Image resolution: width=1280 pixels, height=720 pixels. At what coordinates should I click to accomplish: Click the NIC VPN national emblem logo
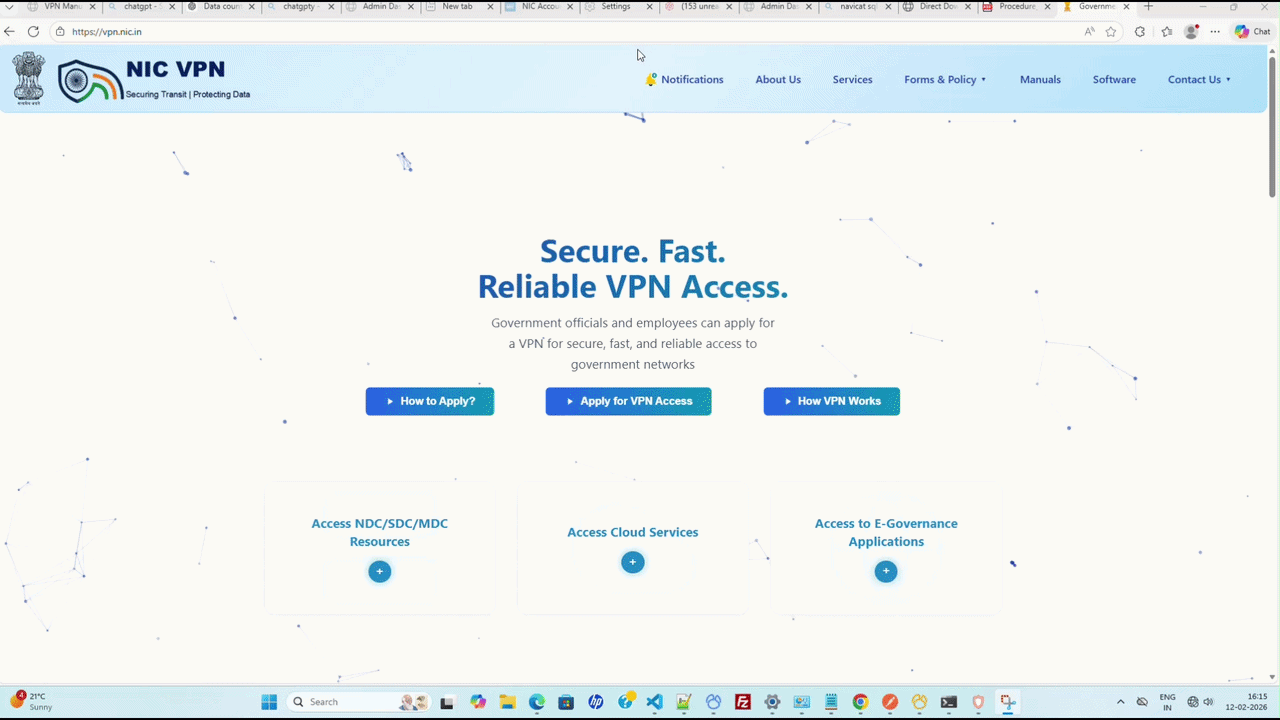(x=28, y=79)
